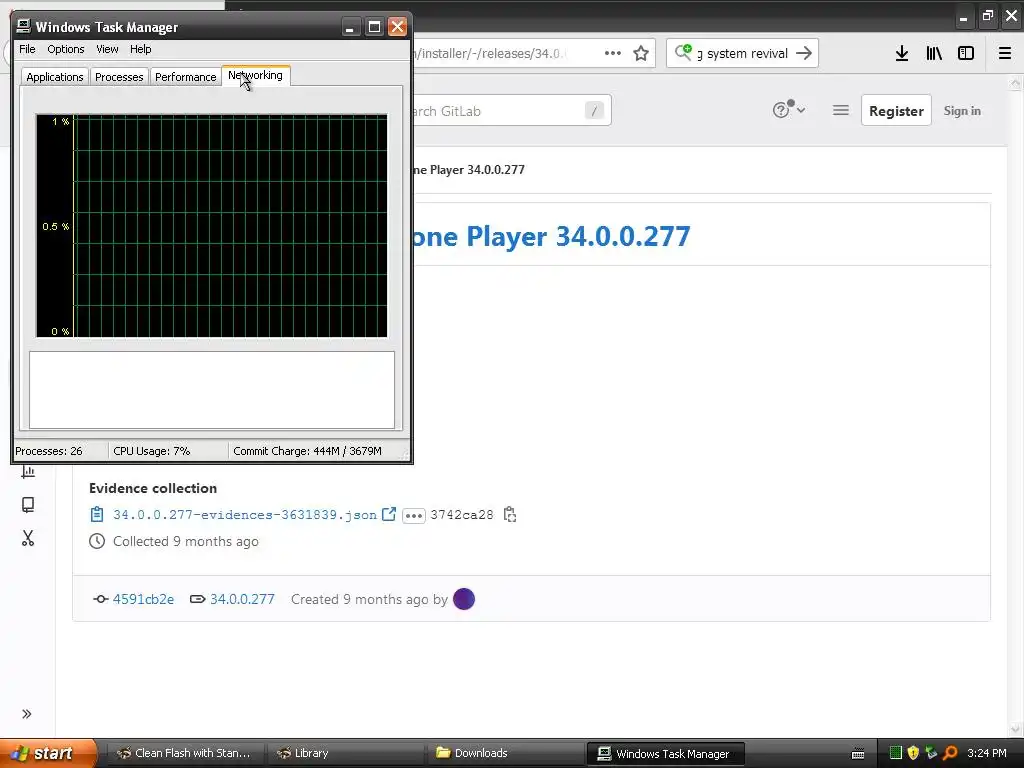Copy evidence SHA with clipboard icon

coord(510,515)
